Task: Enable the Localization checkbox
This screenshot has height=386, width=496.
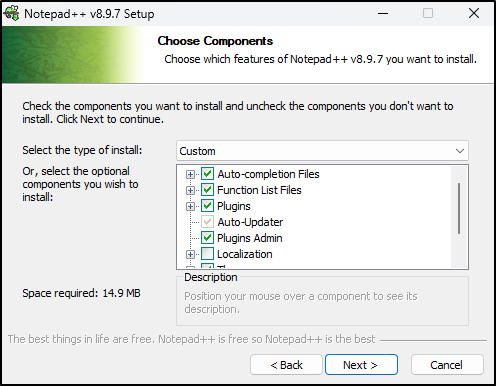Action: pyautogui.click(x=207, y=254)
